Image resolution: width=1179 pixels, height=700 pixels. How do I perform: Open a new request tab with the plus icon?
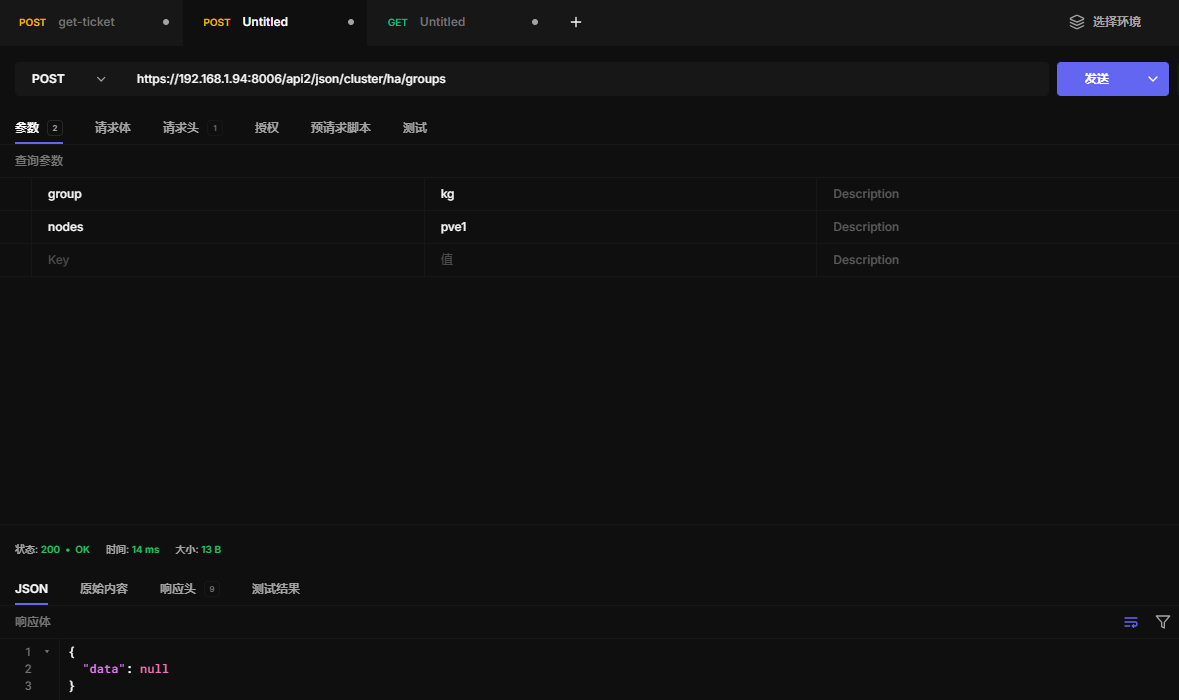(576, 22)
